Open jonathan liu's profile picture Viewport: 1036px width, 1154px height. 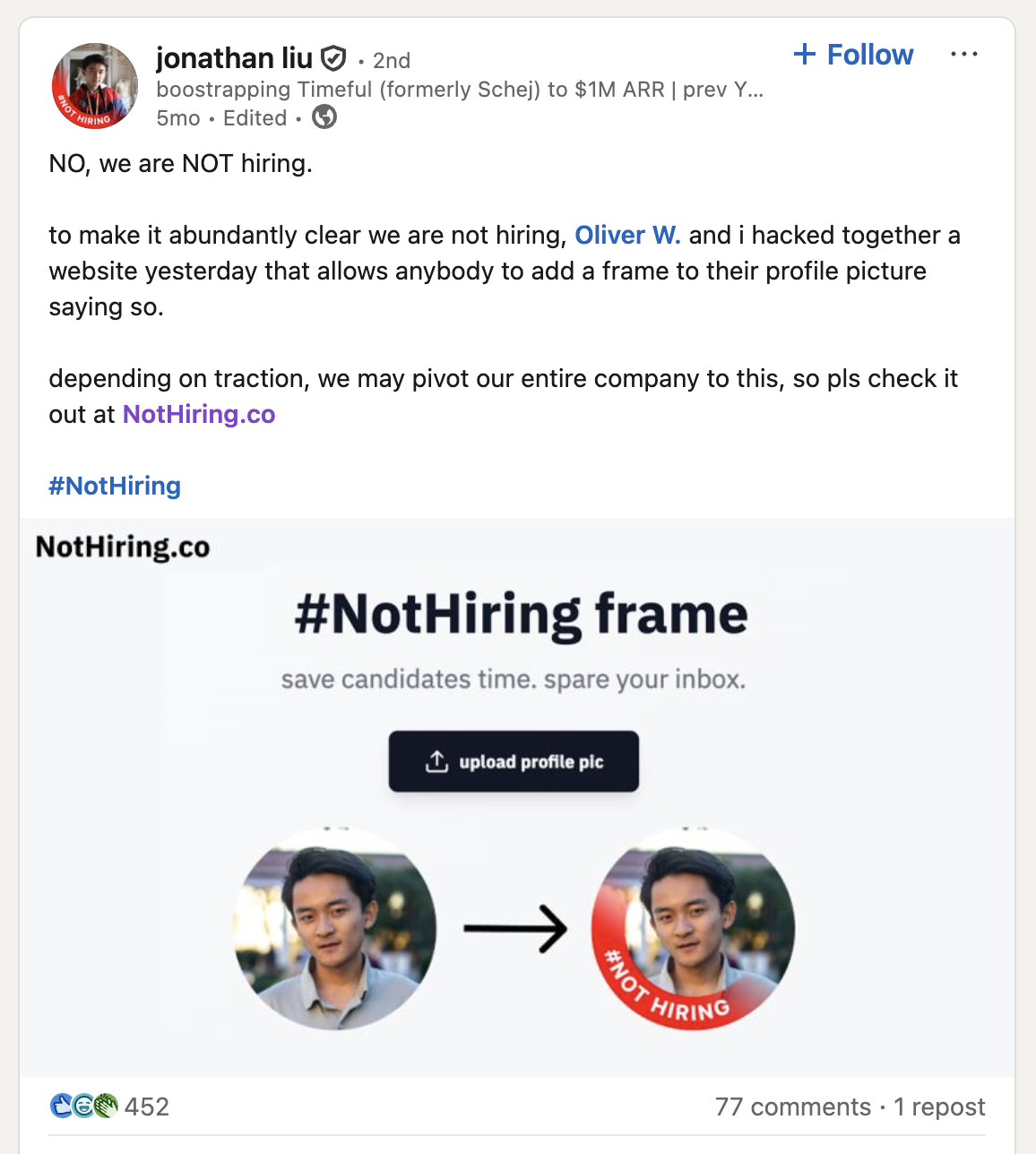pos(95,86)
